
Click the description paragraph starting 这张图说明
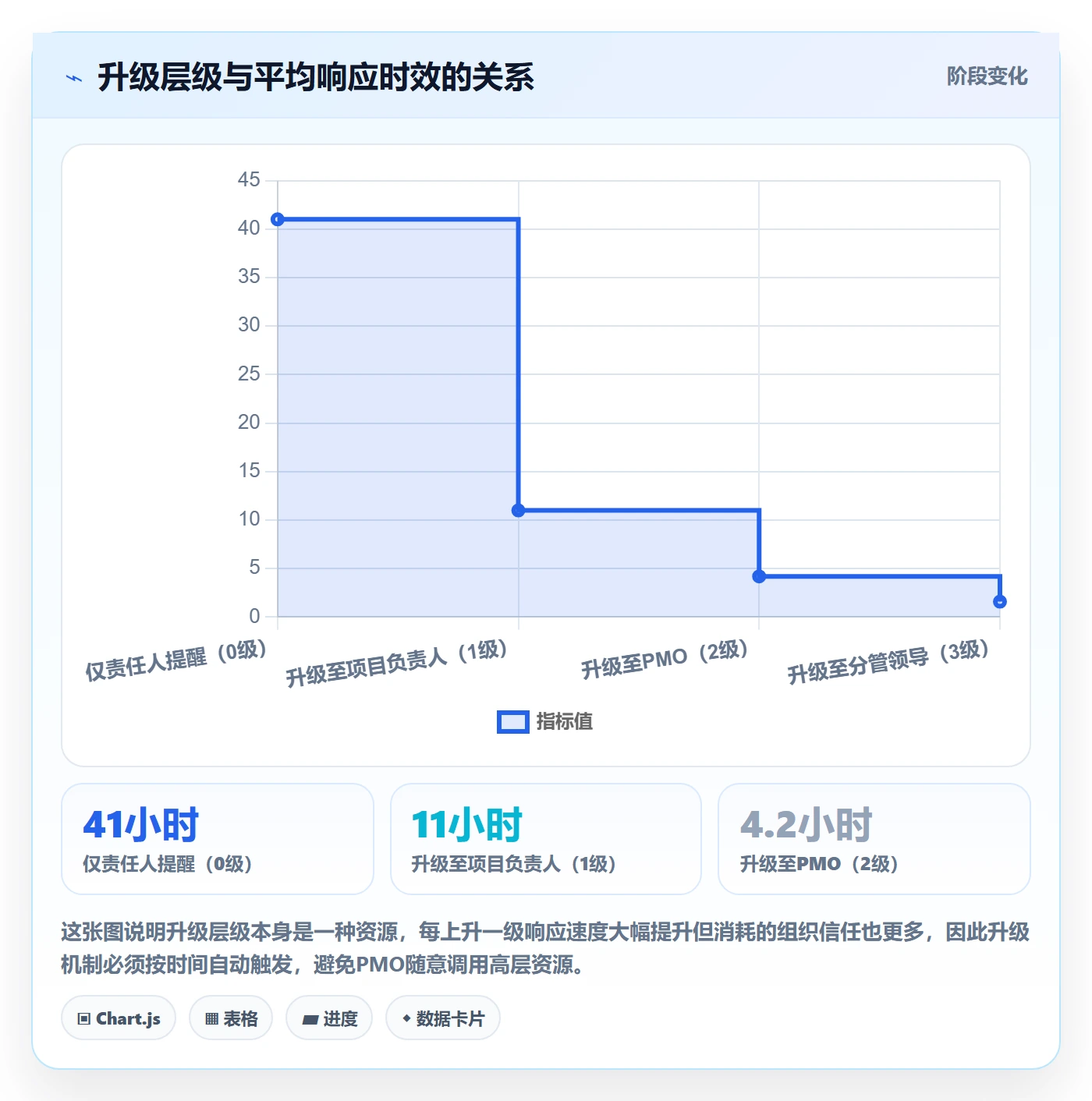coord(545,948)
